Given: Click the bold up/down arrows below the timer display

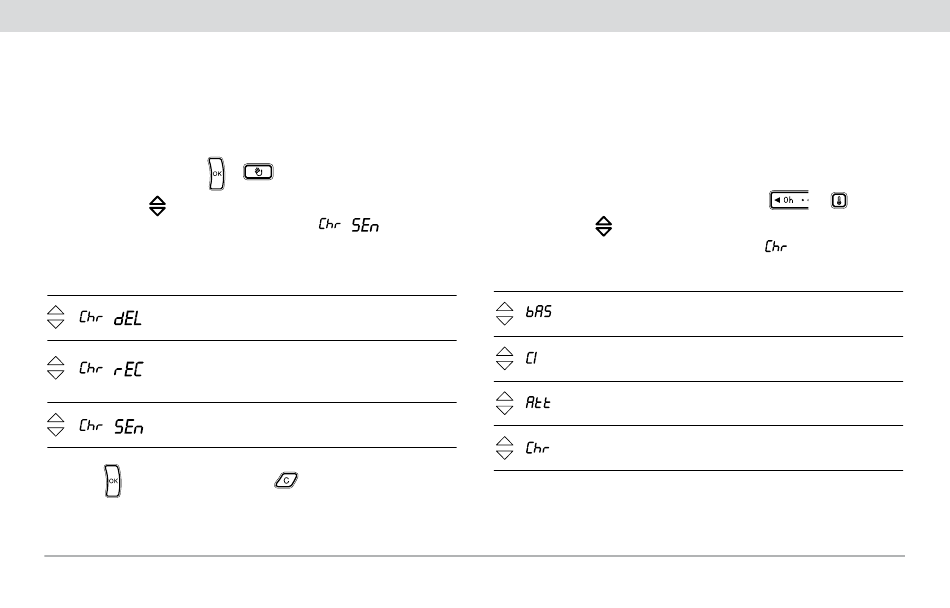Looking at the screenshot, I should (x=603, y=227).
